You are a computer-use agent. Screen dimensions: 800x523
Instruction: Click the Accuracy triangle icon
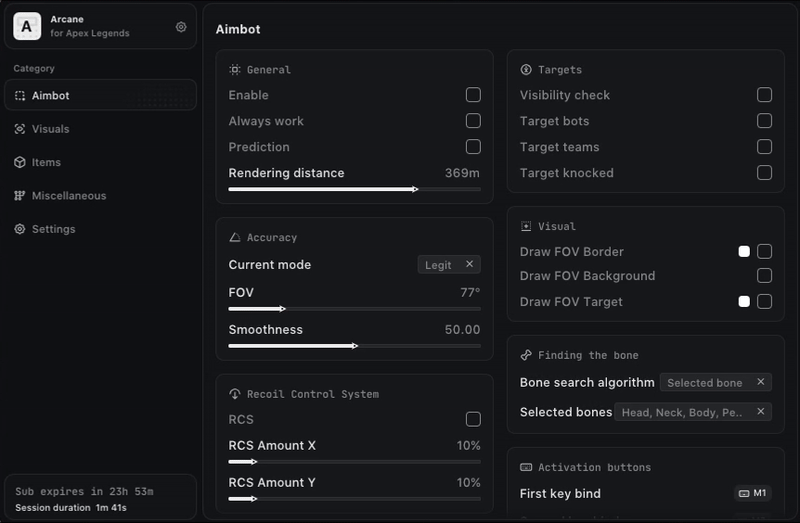coord(235,237)
